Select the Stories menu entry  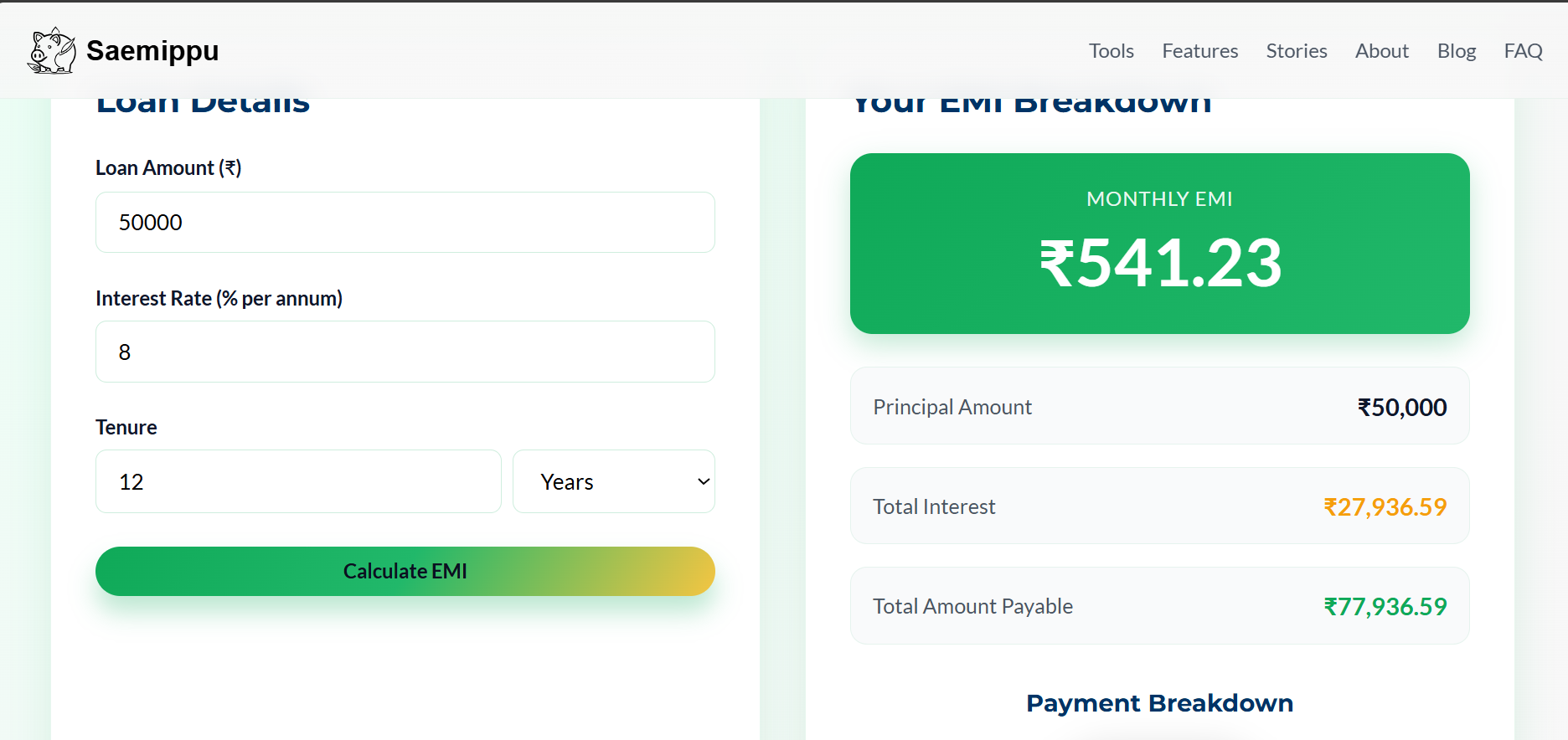(1296, 50)
